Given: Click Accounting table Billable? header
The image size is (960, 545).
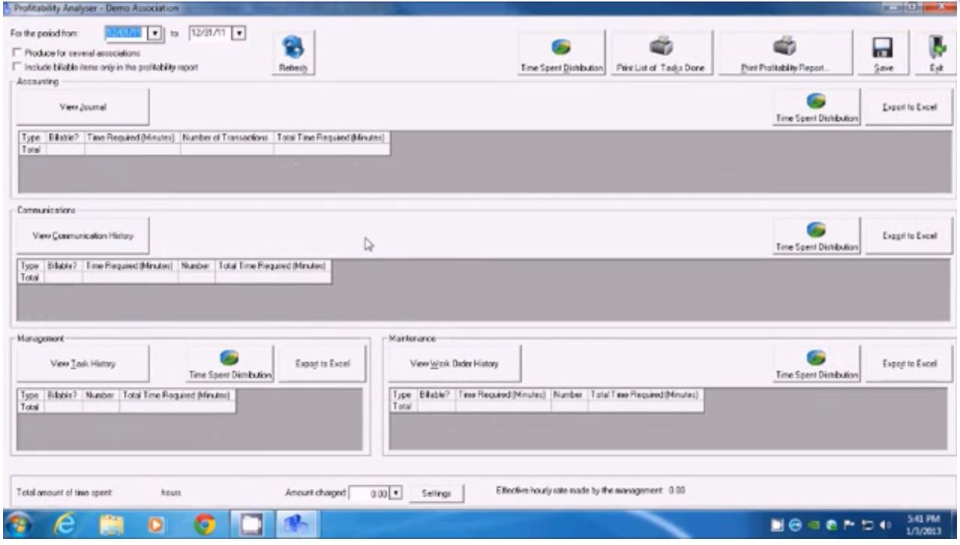Looking at the screenshot, I should (64, 137).
